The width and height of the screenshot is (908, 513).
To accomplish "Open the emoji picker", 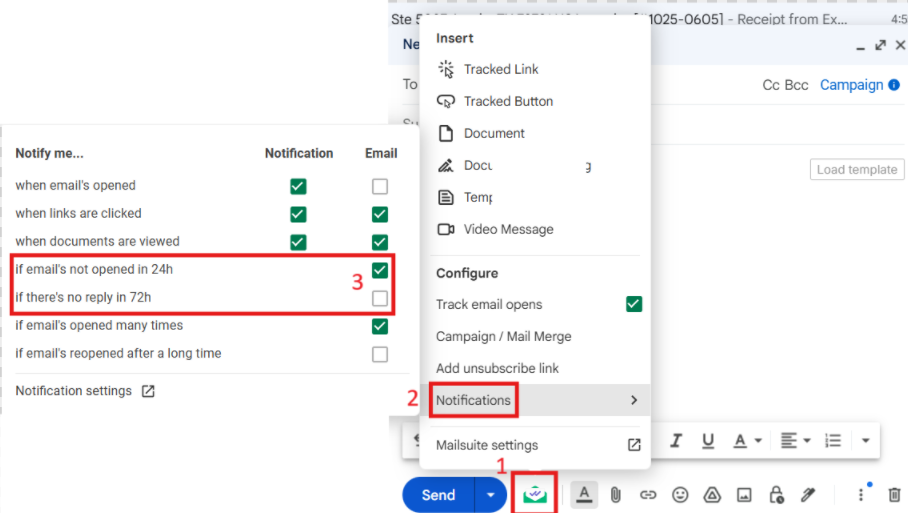I will click(x=680, y=495).
